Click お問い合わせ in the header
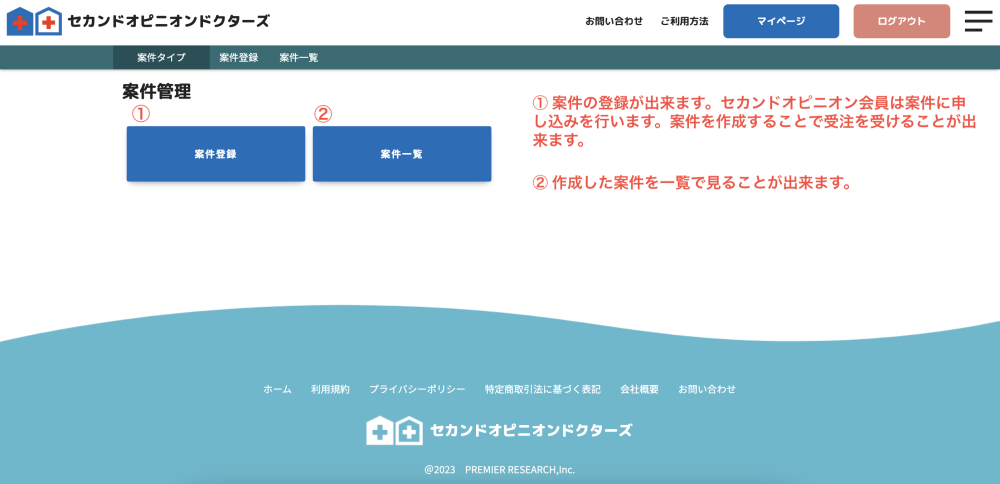 (x=614, y=21)
